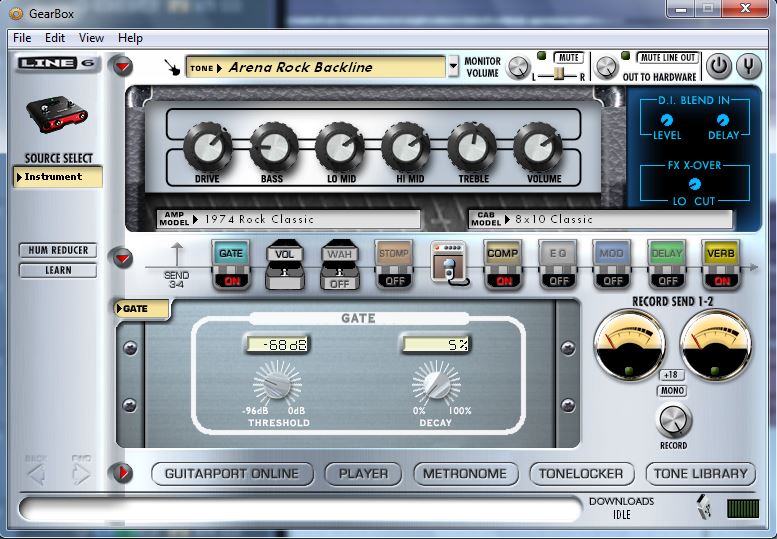Turn on the EQ OFF switch
Viewport: 777px width, 539px height.
(559, 281)
